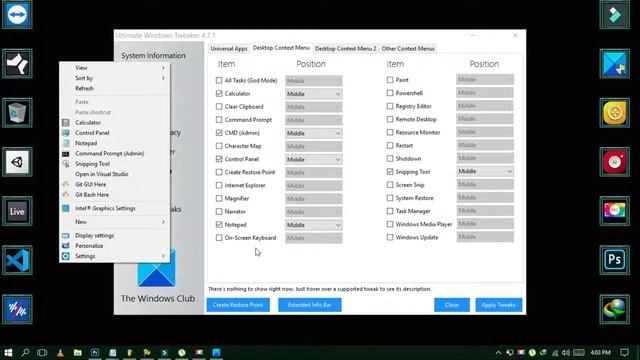The height and width of the screenshot is (360, 640).
Task: Expand the Sort by submenu arrow
Action: coord(163,78)
